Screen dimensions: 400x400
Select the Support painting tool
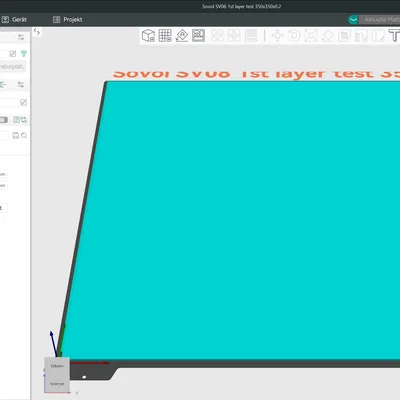pyautogui.click(x=361, y=35)
